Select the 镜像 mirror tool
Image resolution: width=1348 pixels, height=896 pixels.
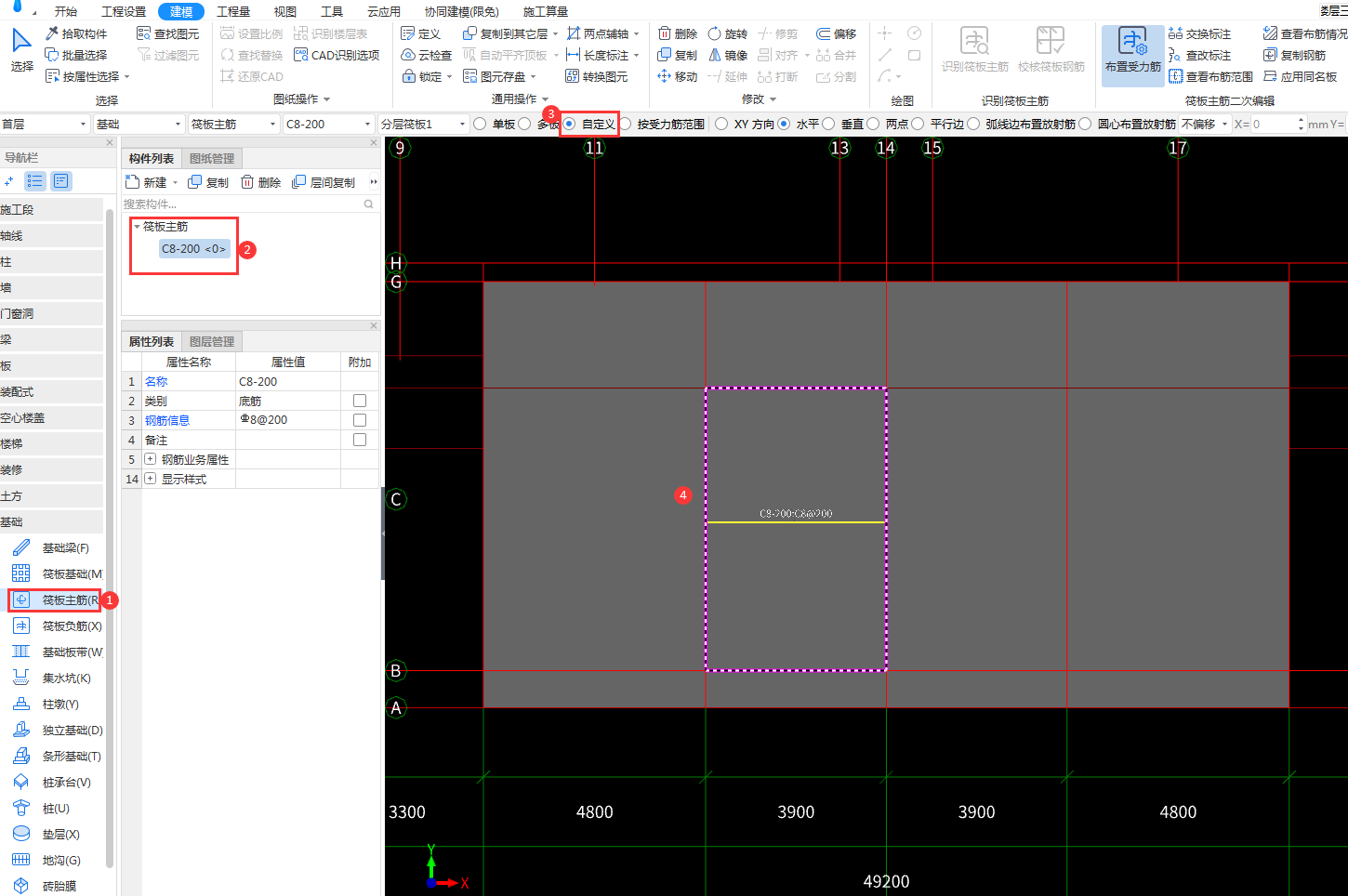tap(727, 55)
